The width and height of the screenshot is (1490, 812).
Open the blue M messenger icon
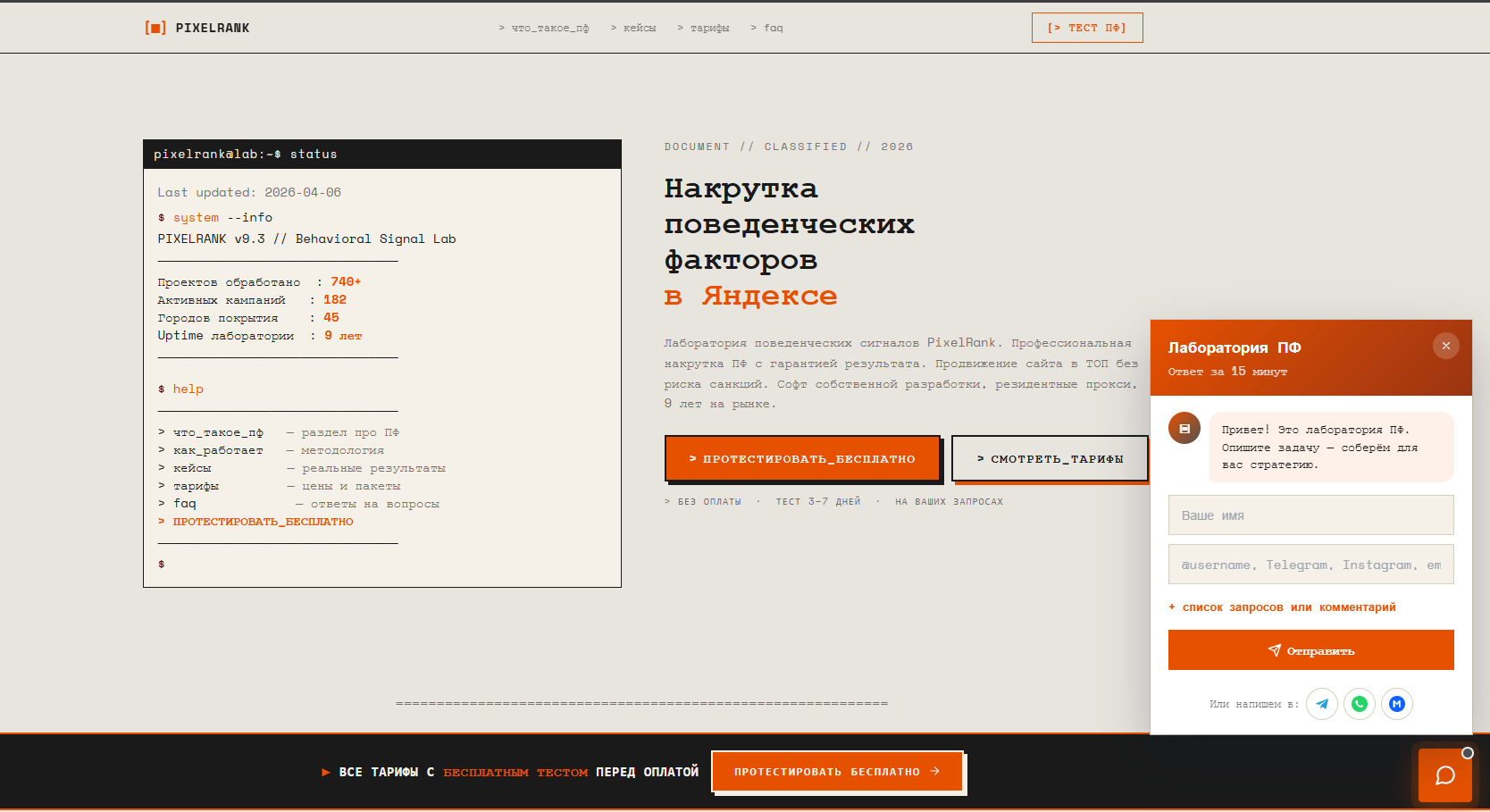coord(1397,704)
